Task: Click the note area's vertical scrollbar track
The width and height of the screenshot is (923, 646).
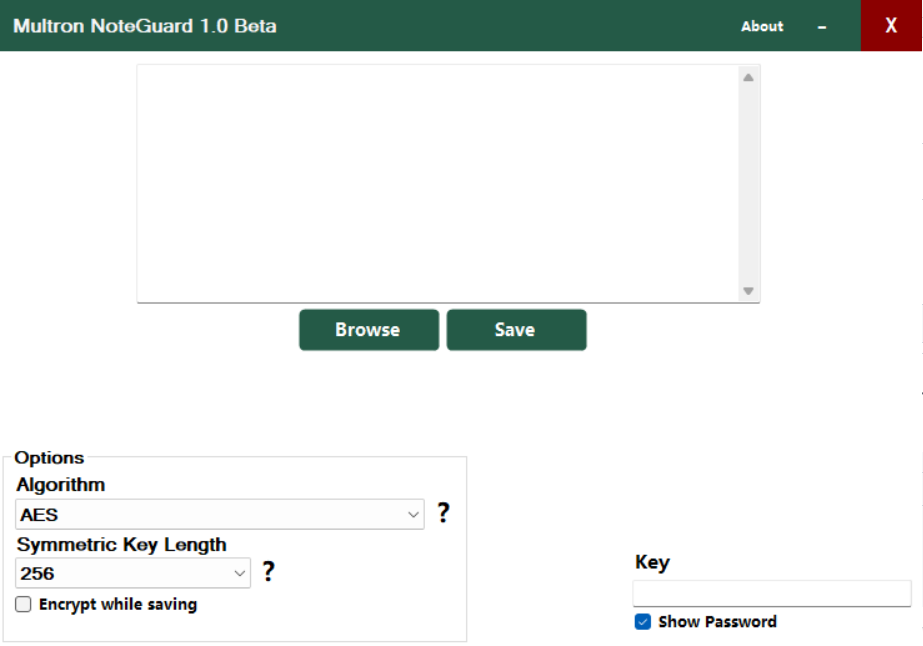Action: 748,180
